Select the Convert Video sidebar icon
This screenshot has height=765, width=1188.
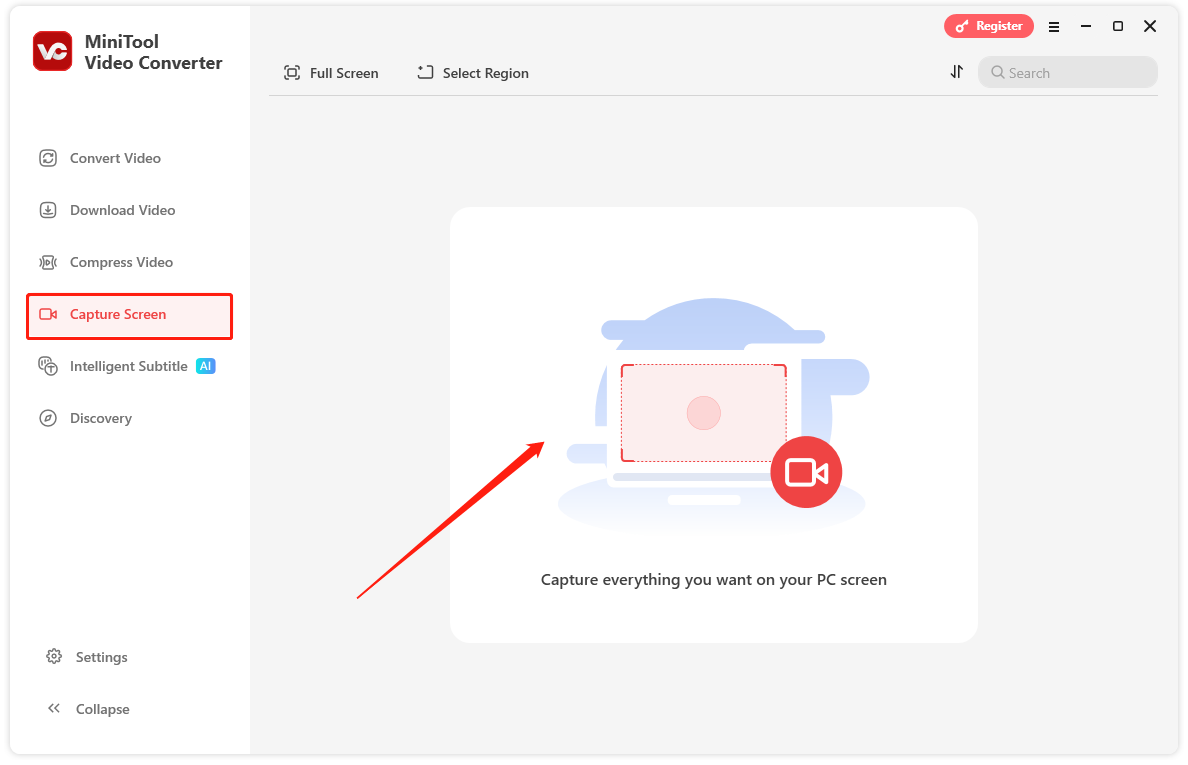pyautogui.click(x=48, y=158)
